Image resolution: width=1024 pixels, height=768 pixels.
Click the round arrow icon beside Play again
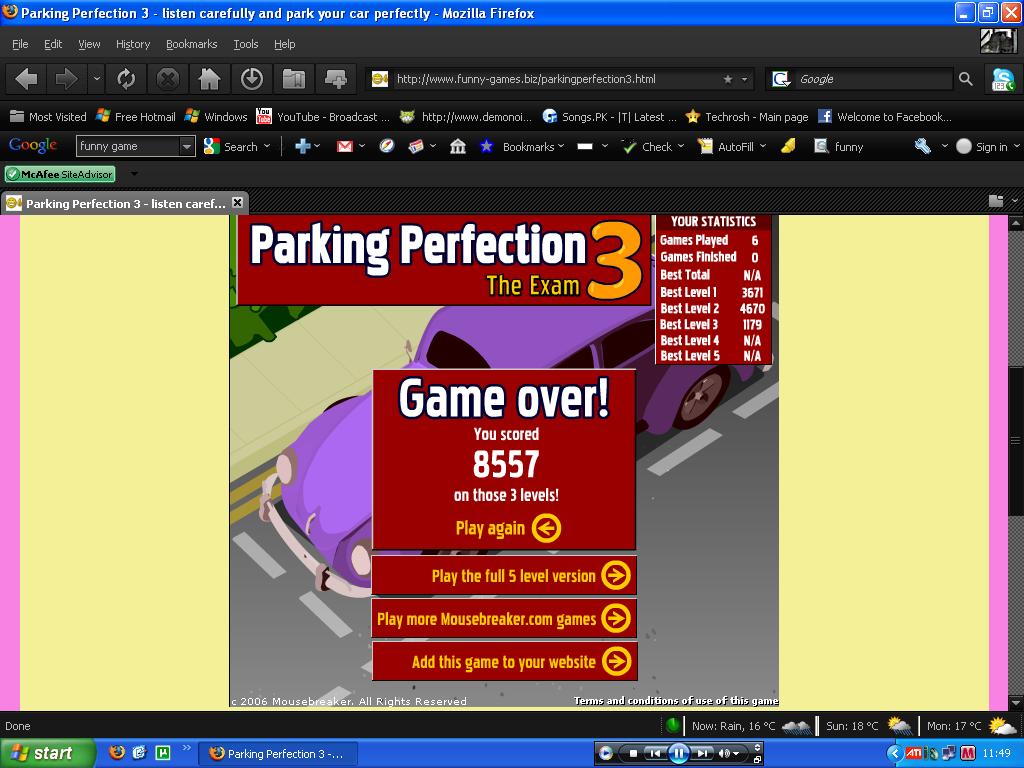[x=546, y=528]
